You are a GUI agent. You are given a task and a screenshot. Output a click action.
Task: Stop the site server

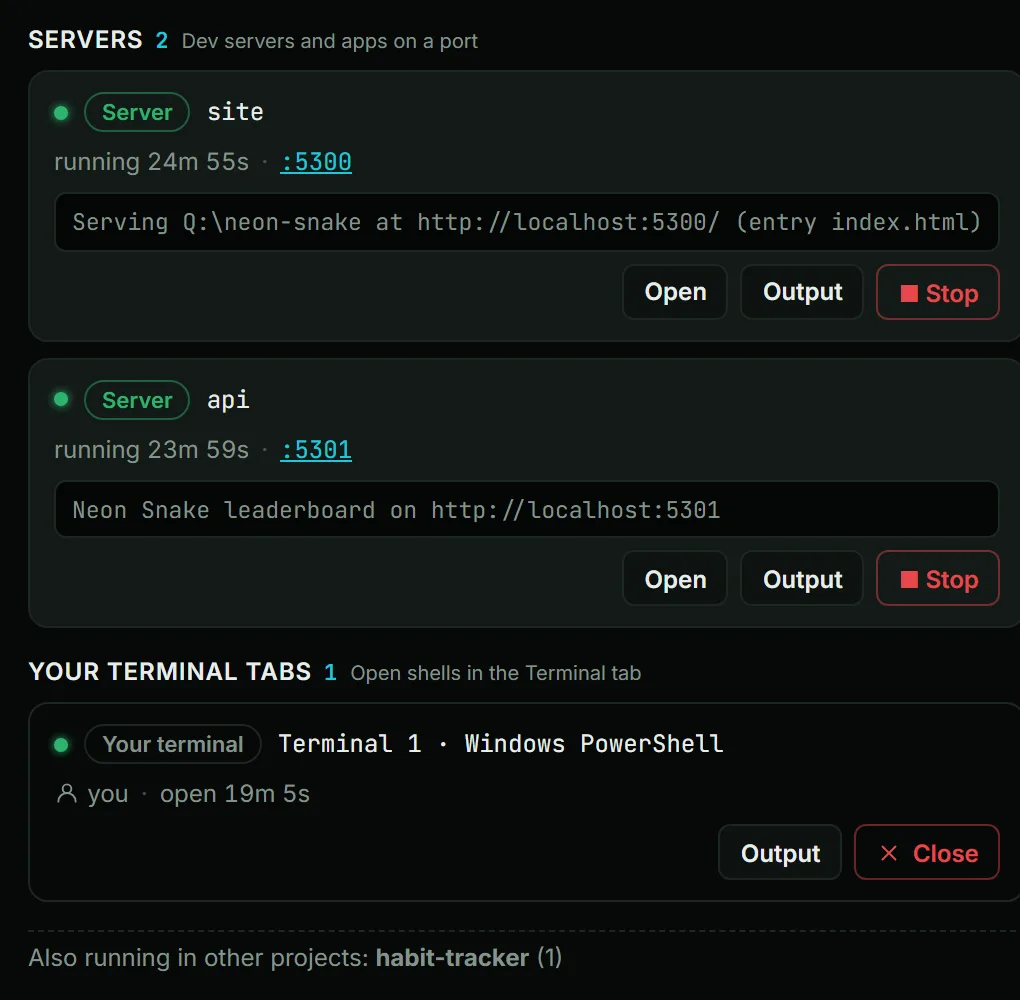[x=937, y=292]
